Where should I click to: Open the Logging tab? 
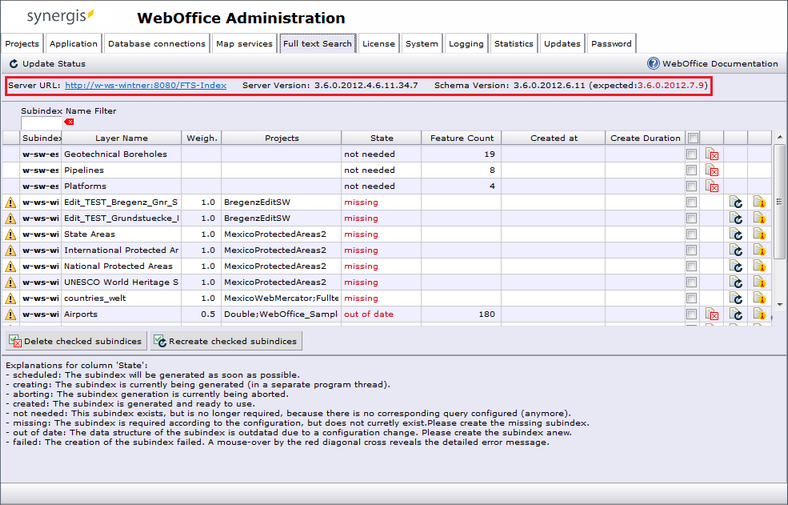(466, 44)
